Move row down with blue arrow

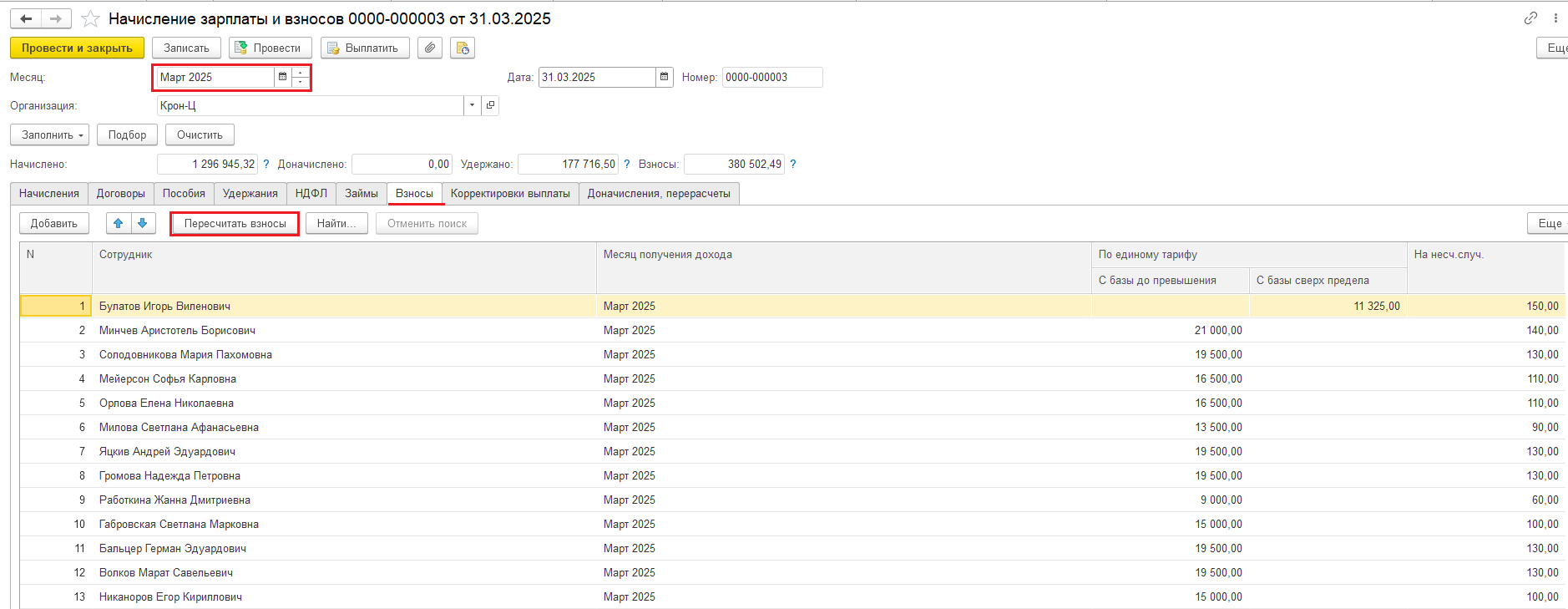tap(143, 223)
